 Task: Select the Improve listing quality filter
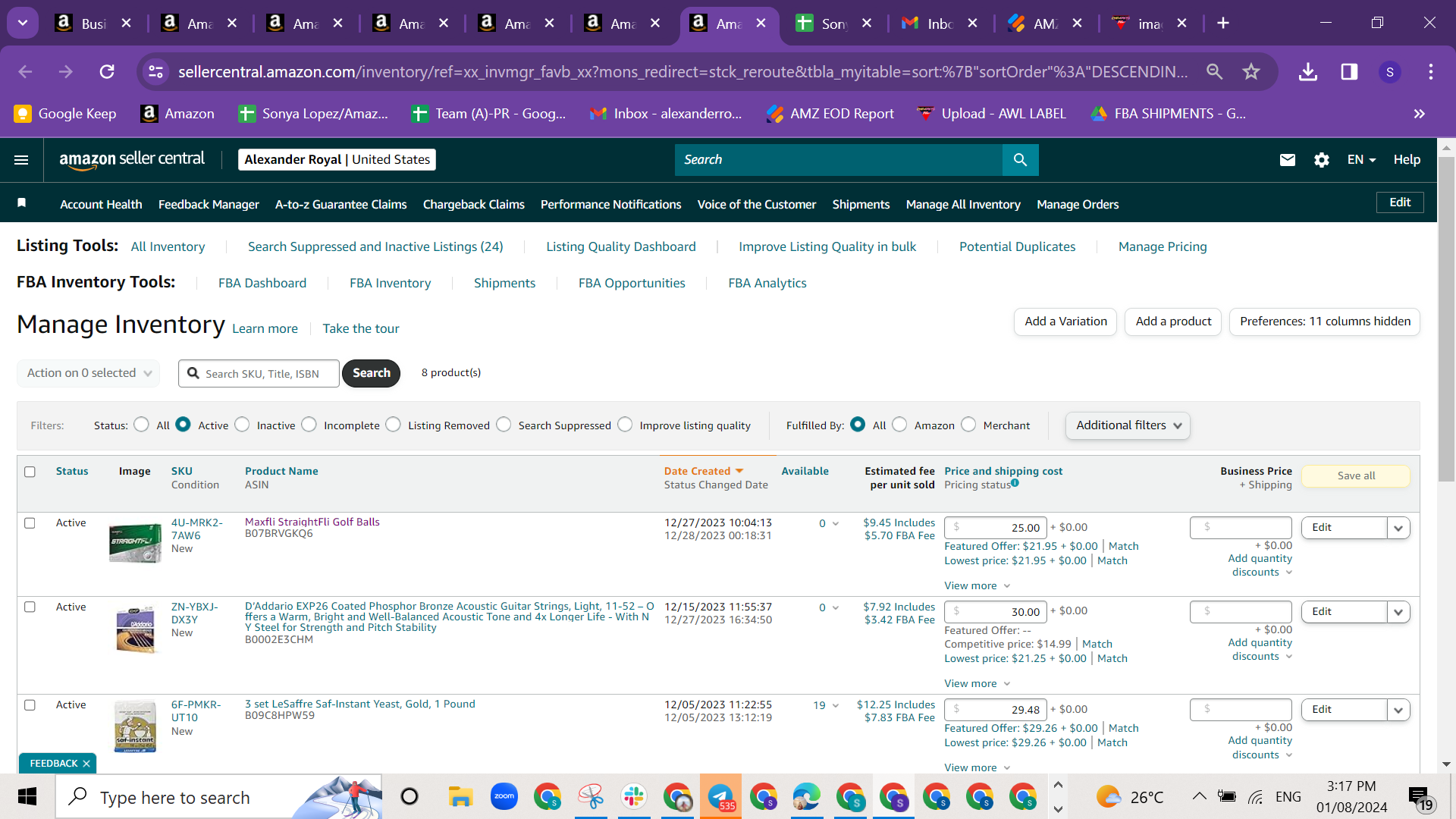[x=625, y=425]
